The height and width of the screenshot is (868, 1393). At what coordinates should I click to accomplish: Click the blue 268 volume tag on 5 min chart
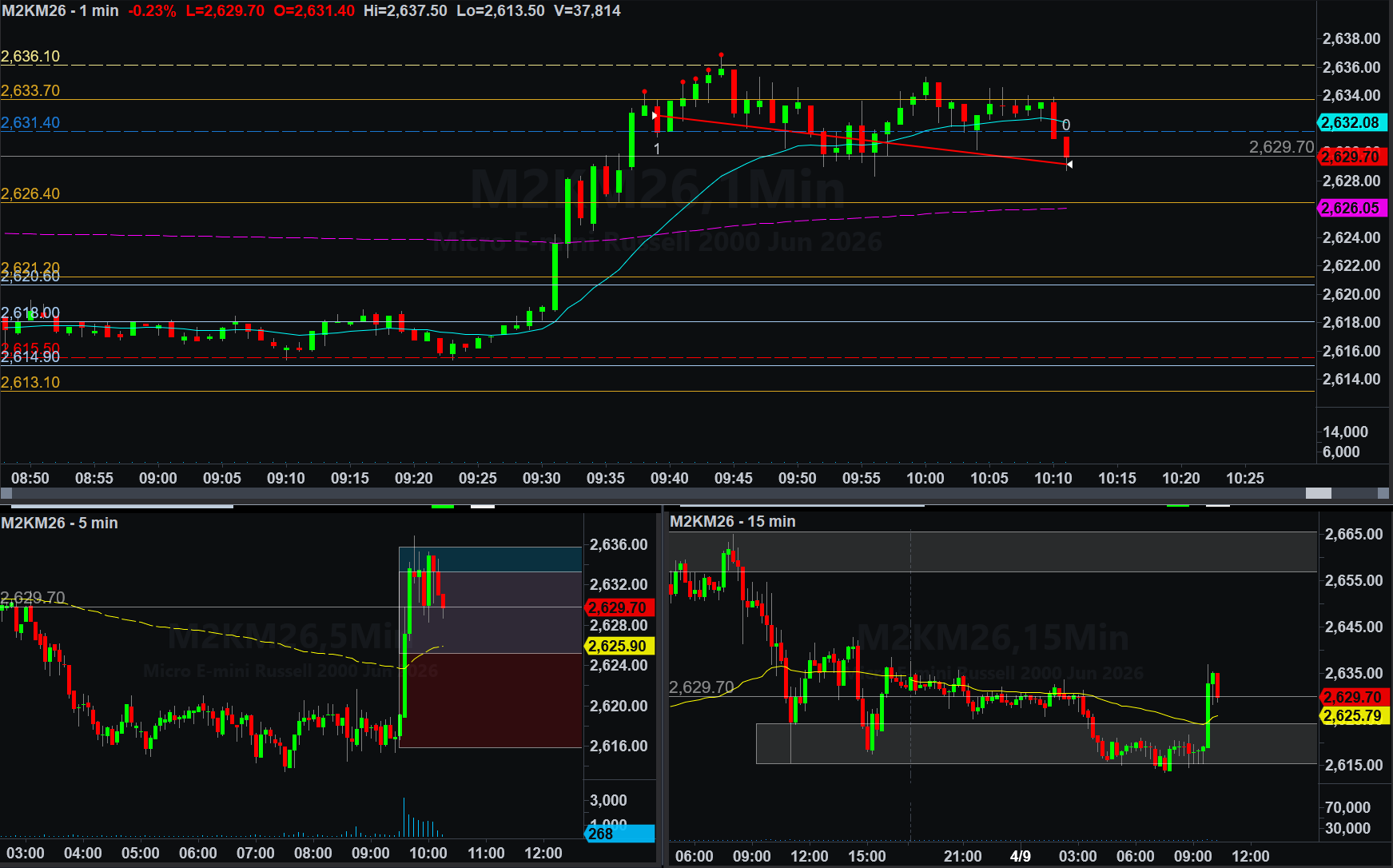click(619, 834)
